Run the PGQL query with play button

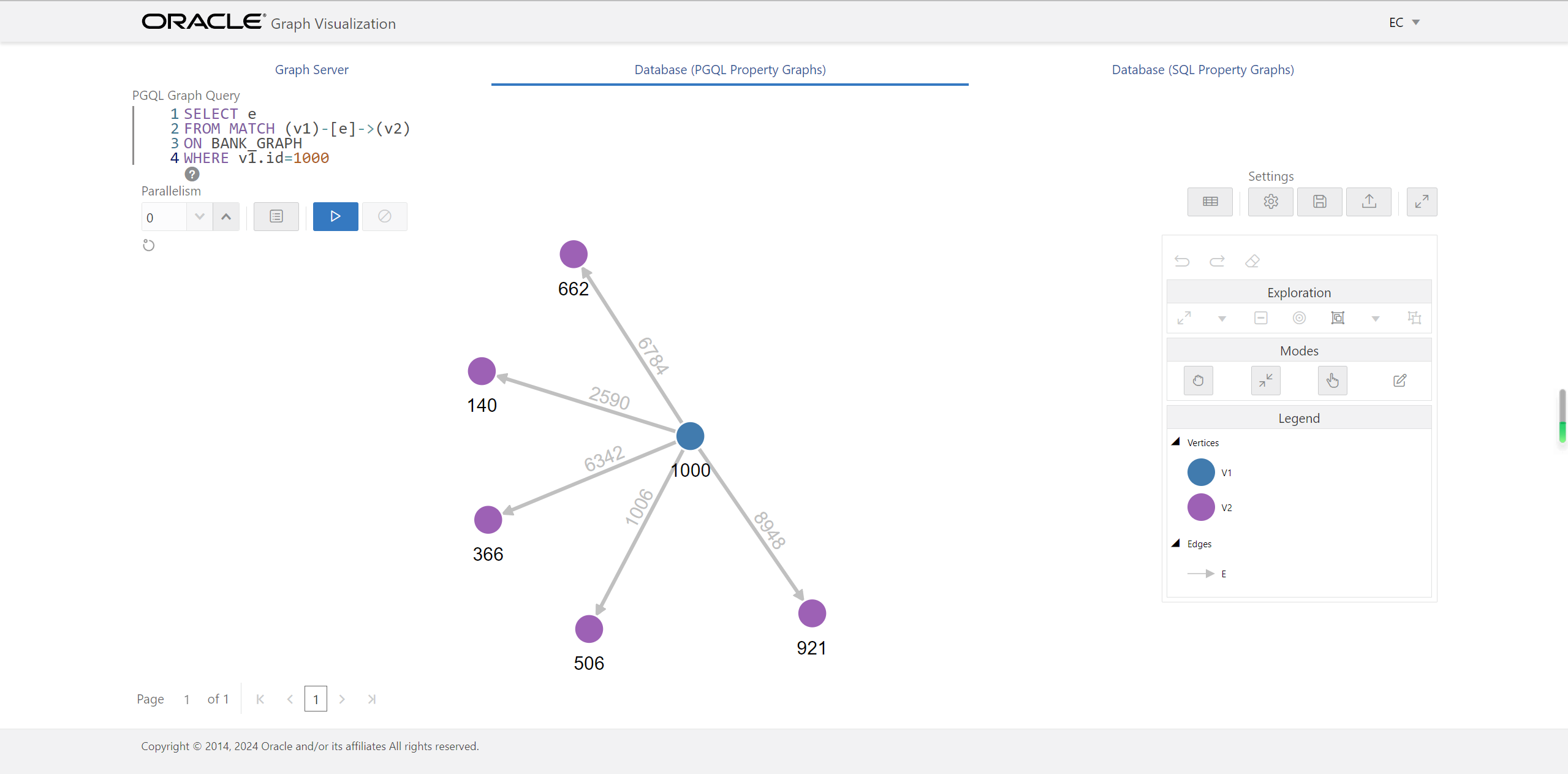[x=335, y=216]
